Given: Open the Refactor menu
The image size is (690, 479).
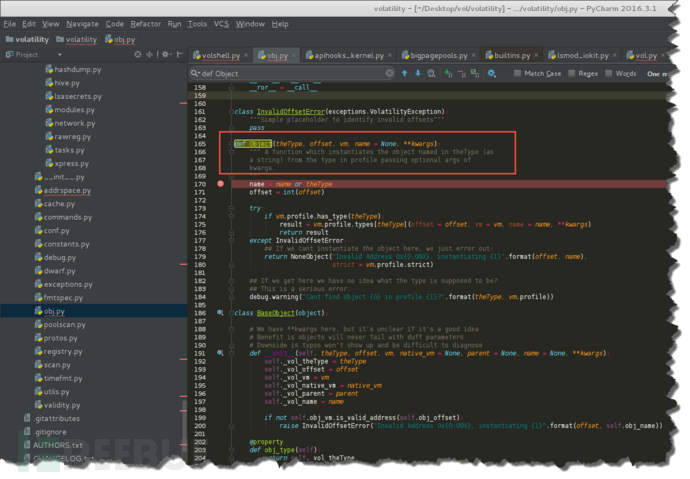Looking at the screenshot, I should (145, 23).
